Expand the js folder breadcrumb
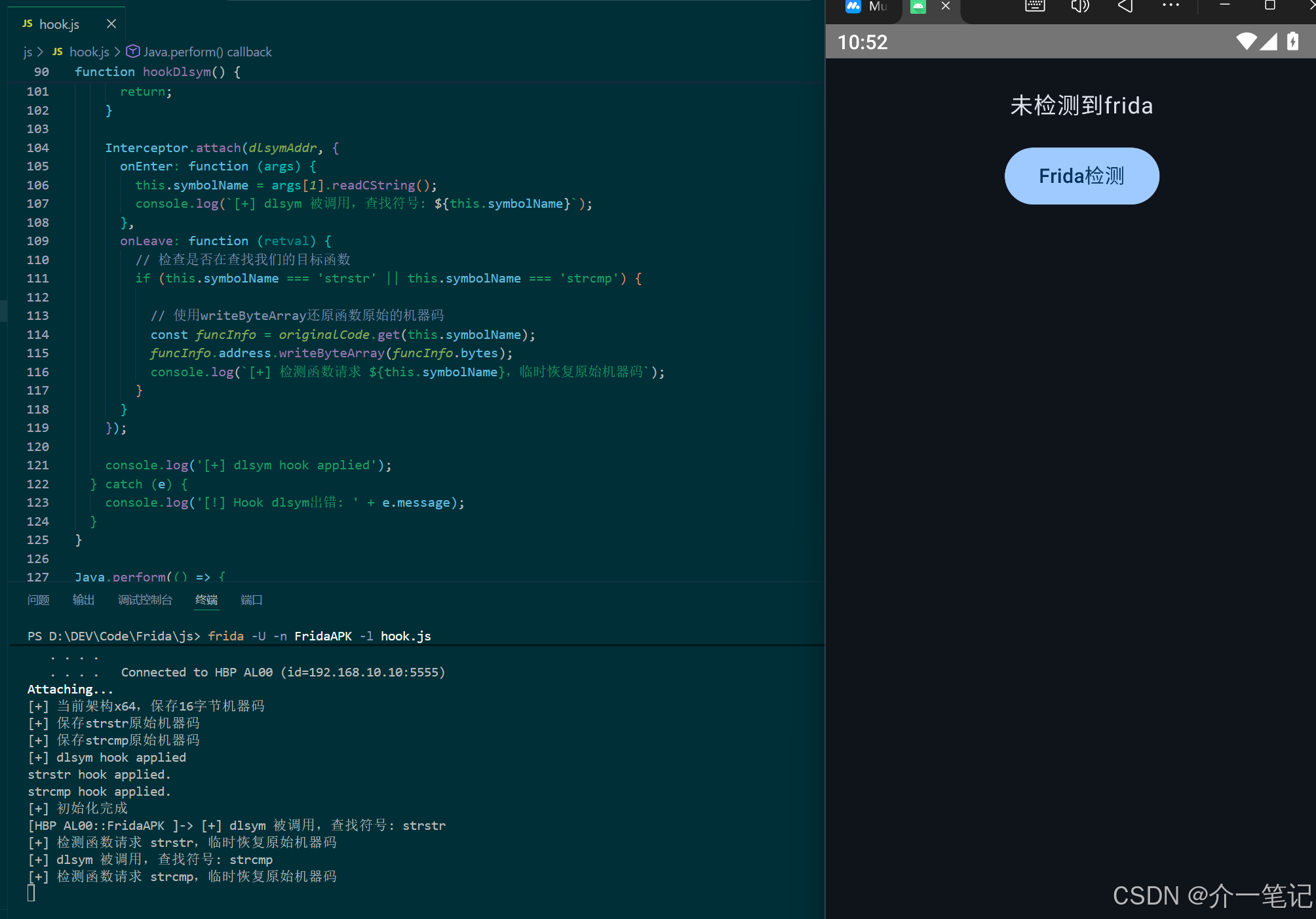 [x=28, y=52]
